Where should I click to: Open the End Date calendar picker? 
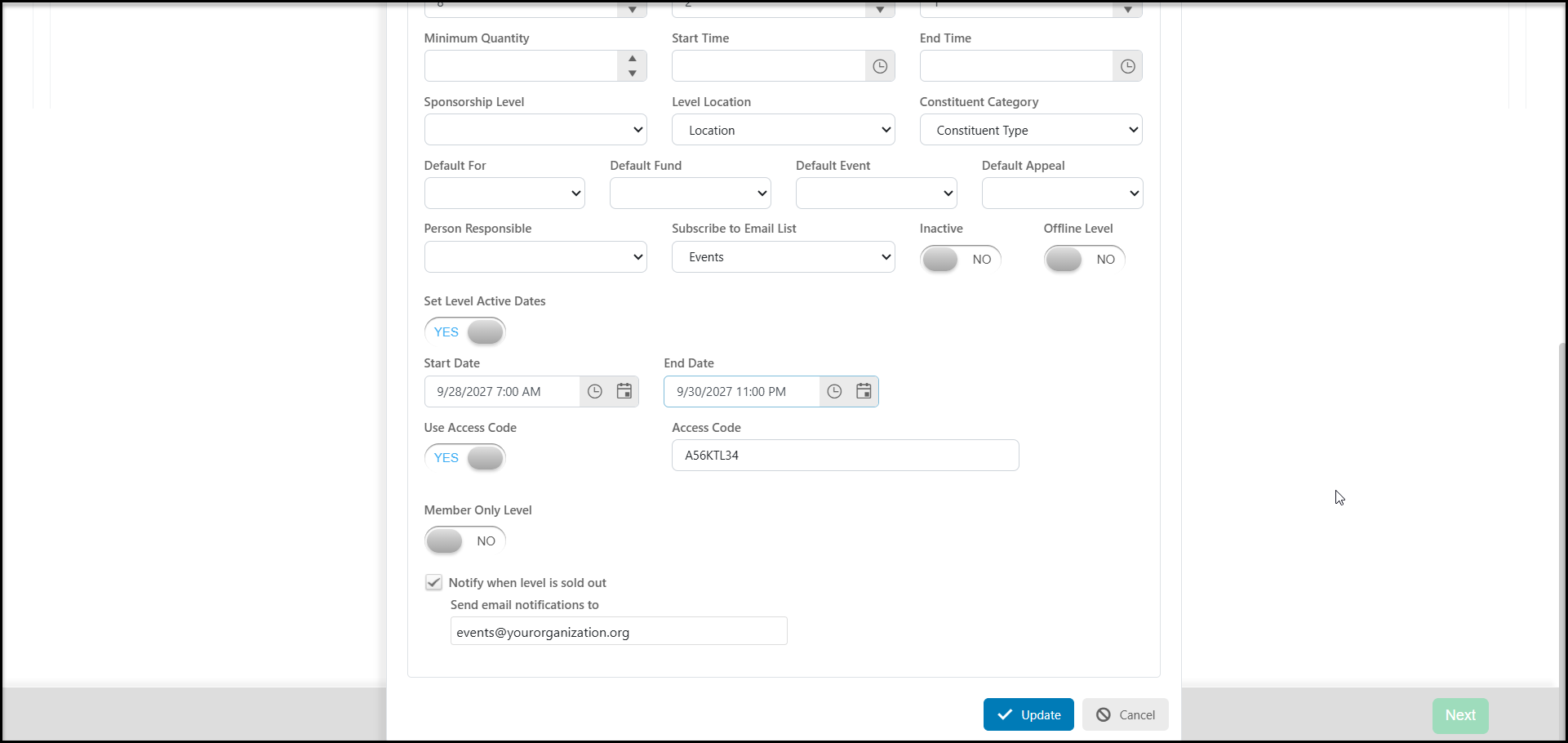(x=864, y=392)
